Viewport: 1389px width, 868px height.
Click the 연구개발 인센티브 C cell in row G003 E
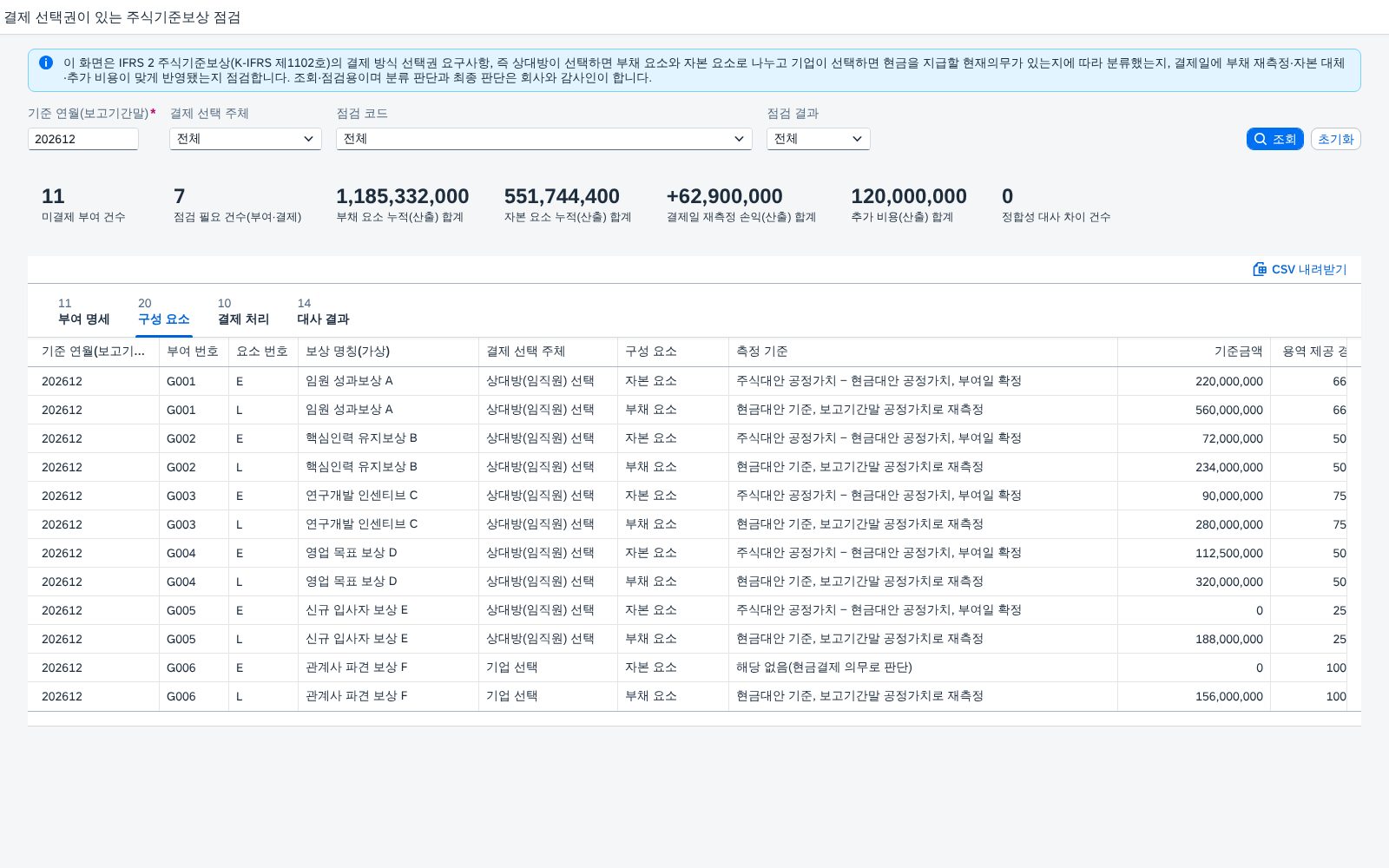tap(388, 496)
